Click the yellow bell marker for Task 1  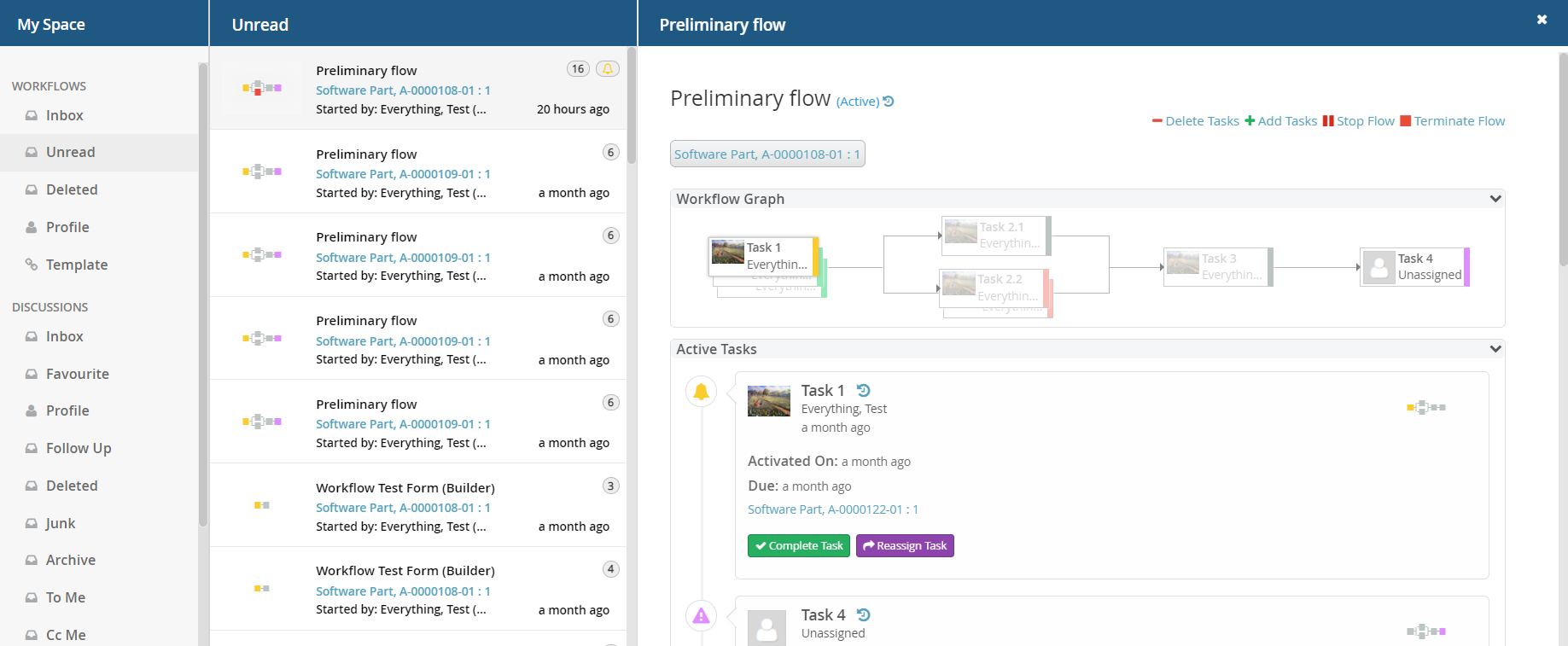[x=701, y=392]
